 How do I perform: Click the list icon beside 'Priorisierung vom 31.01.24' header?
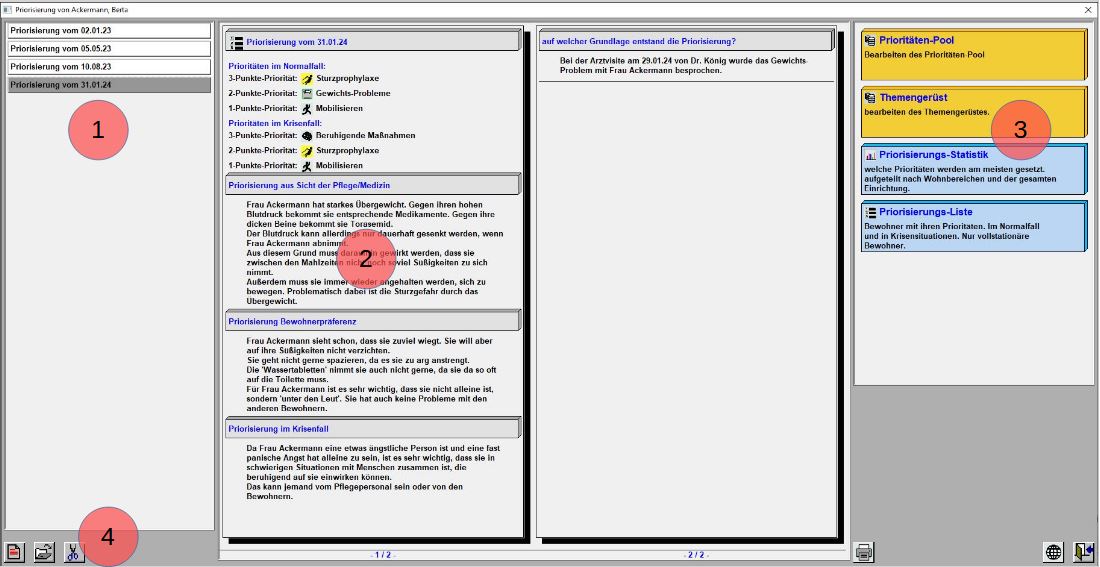pos(236,42)
